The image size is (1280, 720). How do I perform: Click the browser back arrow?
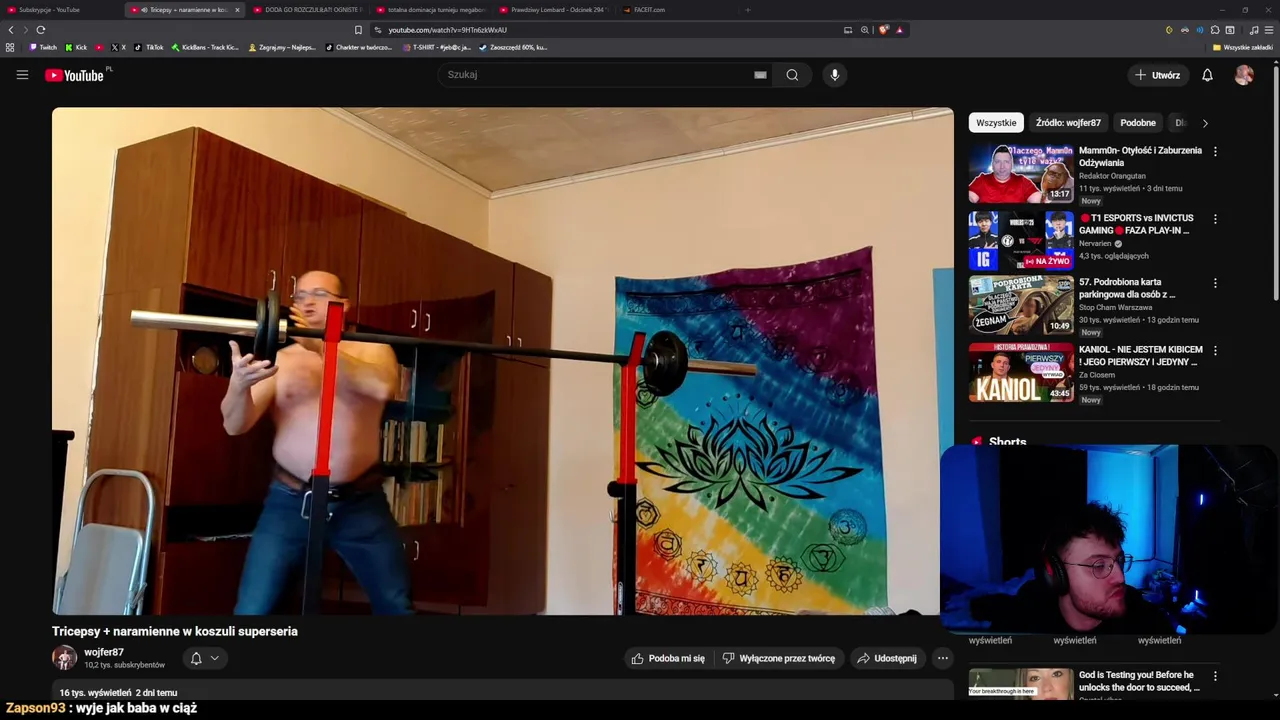click(11, 30)
